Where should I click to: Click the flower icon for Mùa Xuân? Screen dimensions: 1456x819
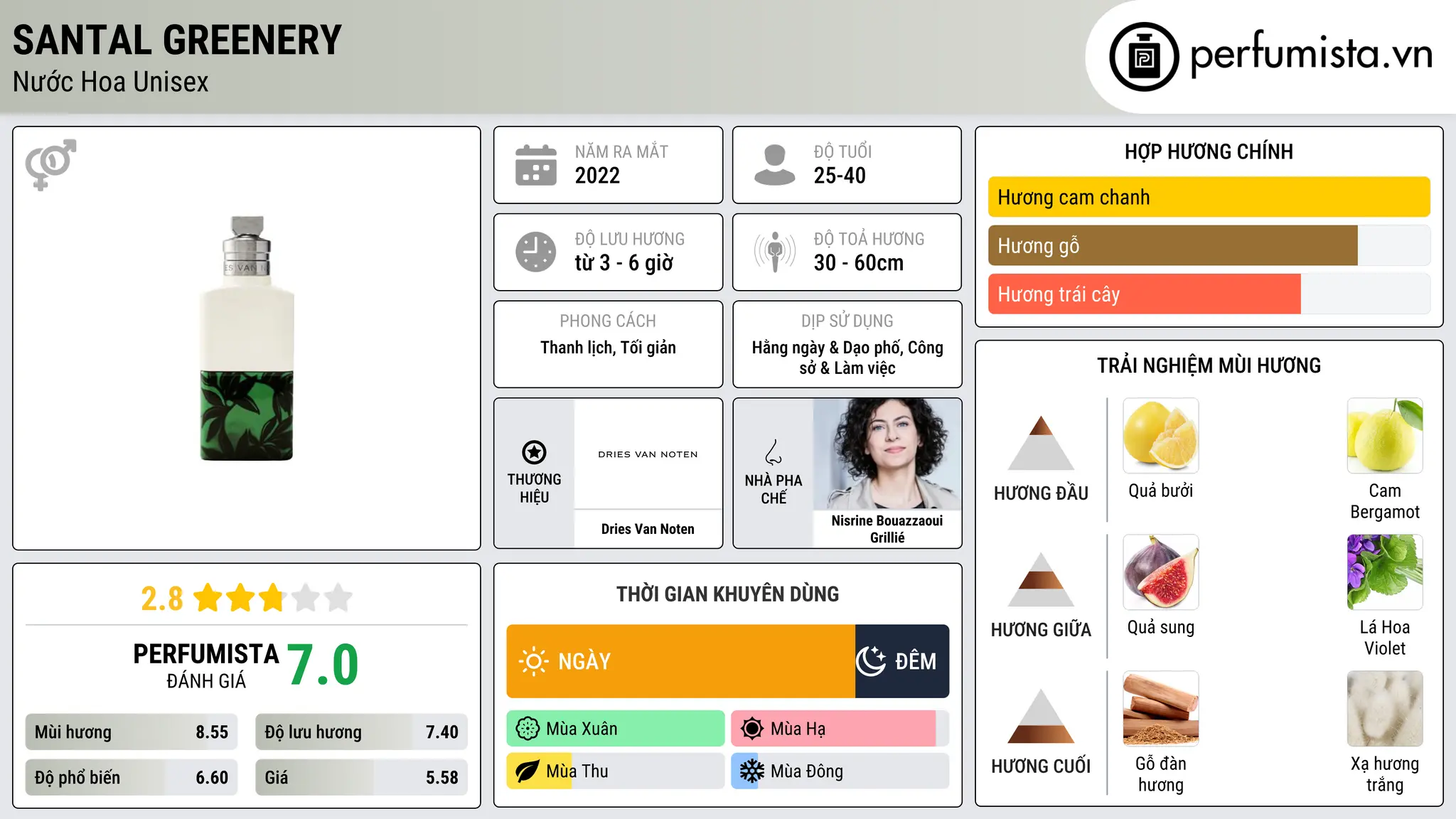528,729
